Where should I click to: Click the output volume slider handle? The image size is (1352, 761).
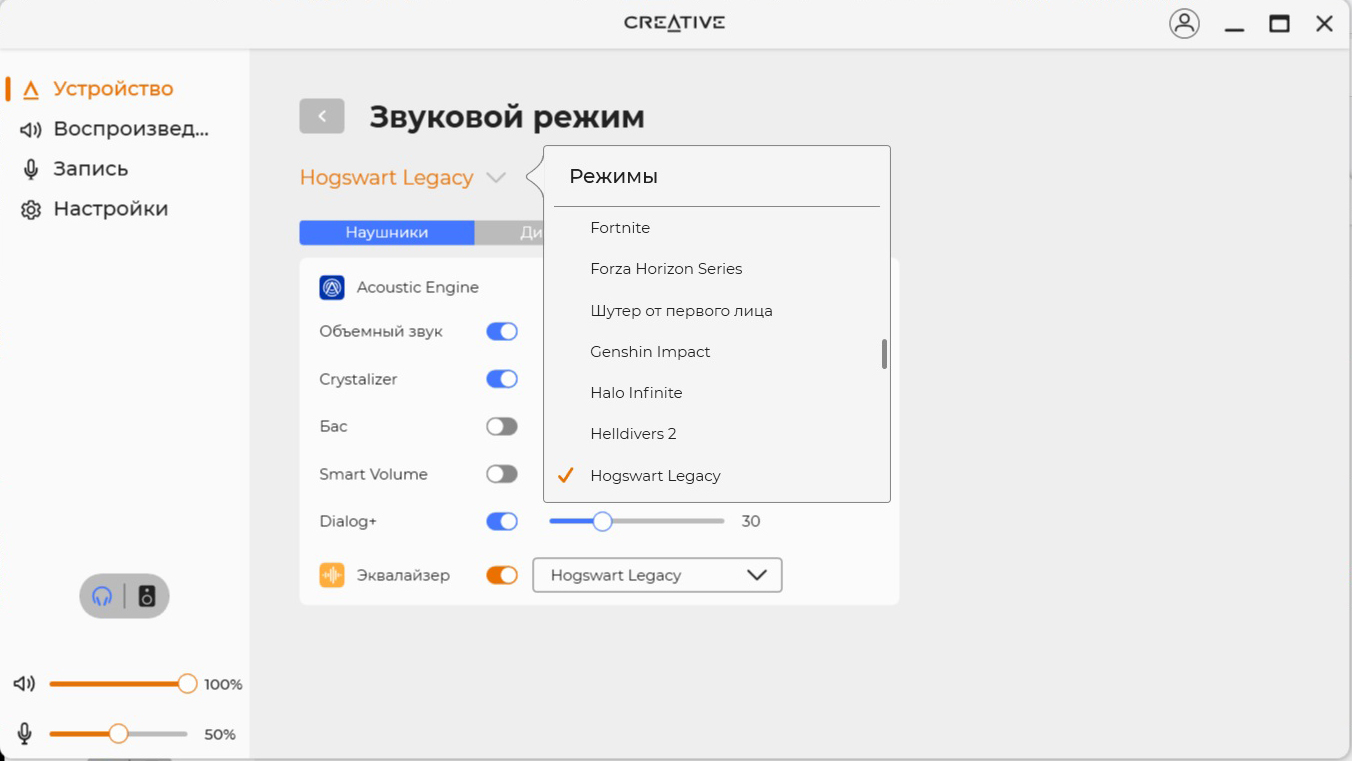(x=187, y=684)
